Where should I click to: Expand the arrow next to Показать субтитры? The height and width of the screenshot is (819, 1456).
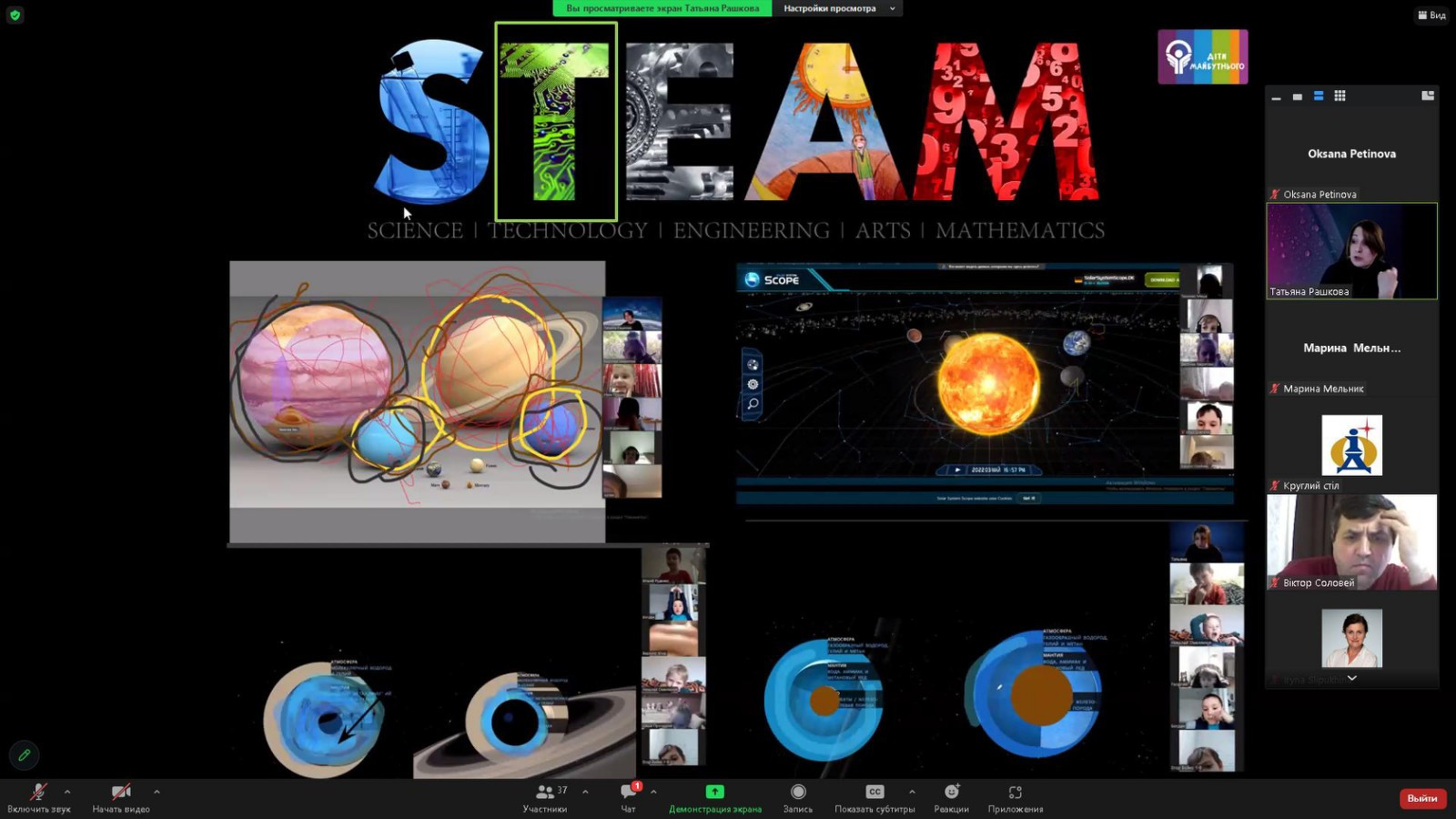pos(912,792)
